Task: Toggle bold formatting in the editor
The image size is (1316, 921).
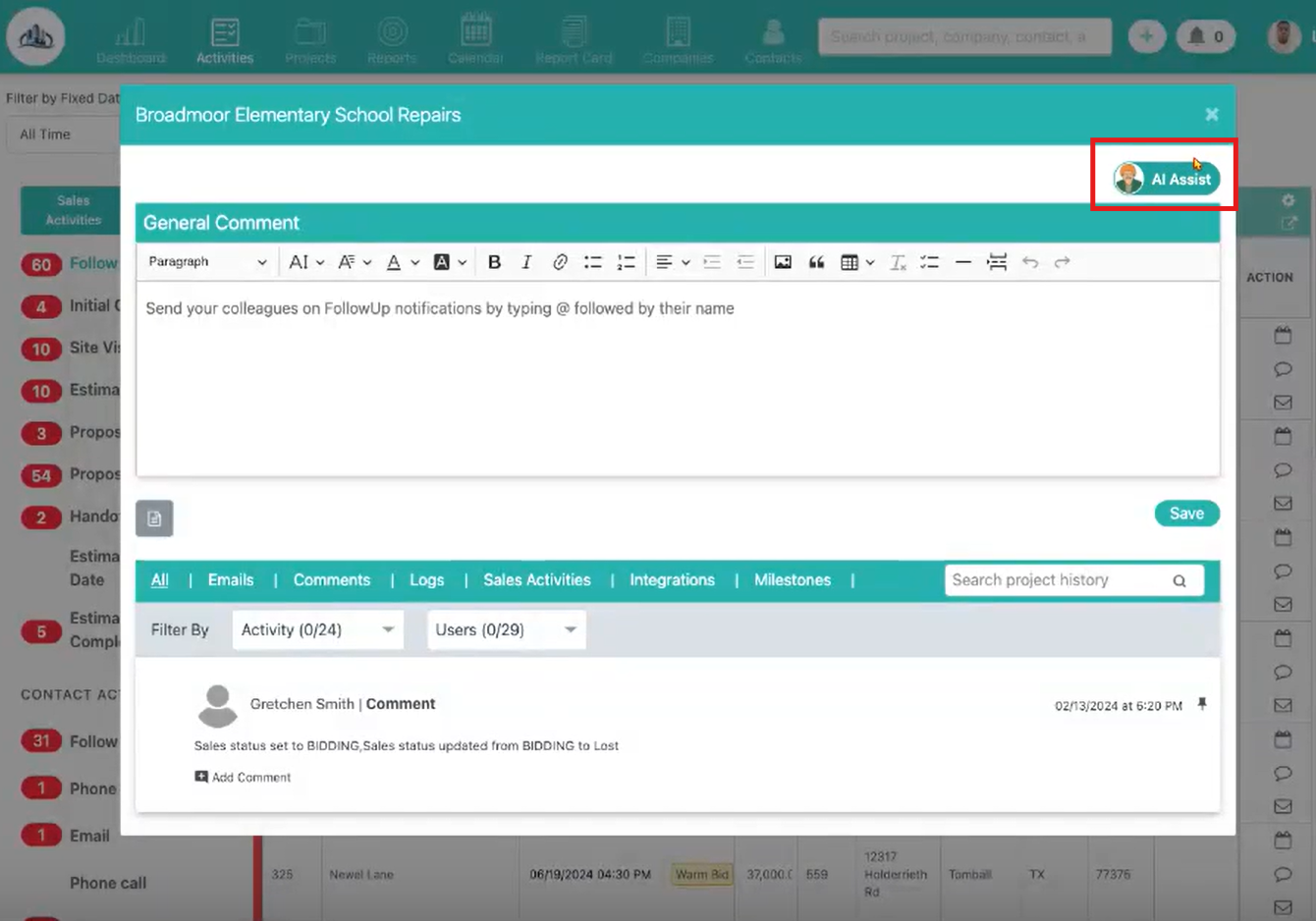Action: click(x=494, y=261)
